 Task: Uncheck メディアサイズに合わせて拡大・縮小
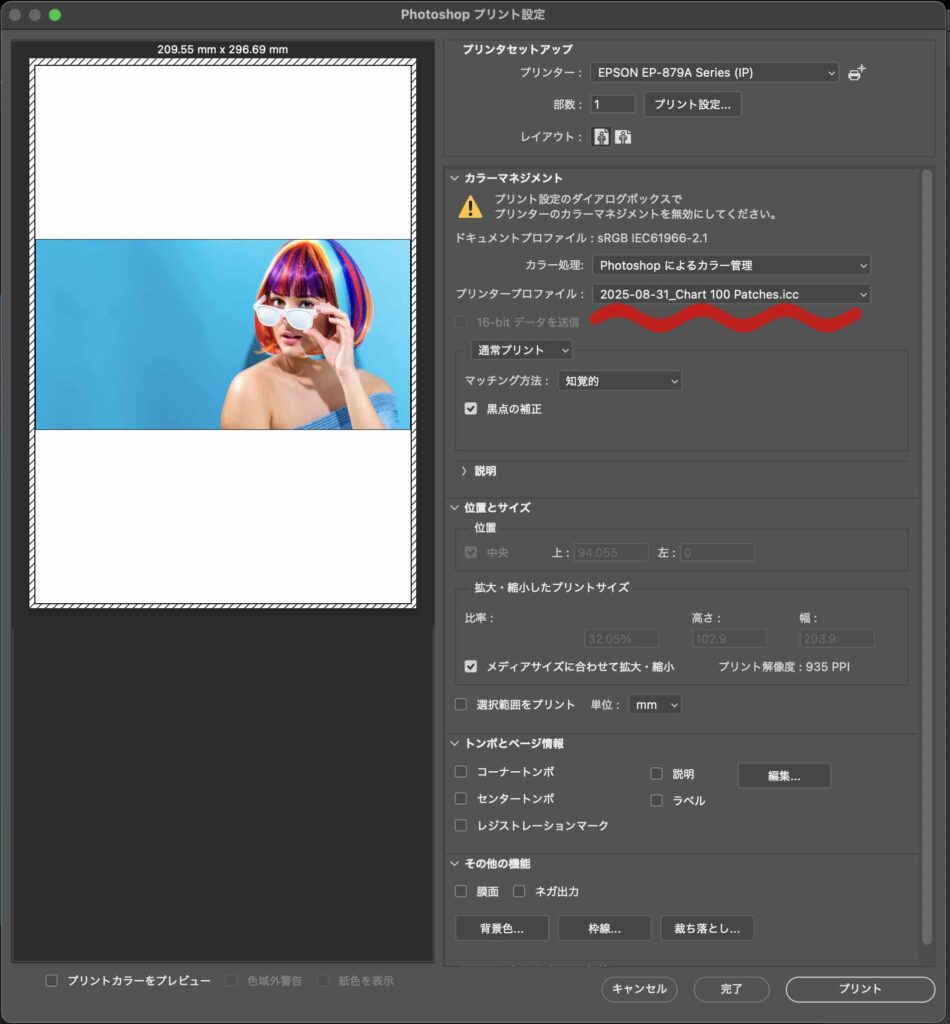[471, 667]
